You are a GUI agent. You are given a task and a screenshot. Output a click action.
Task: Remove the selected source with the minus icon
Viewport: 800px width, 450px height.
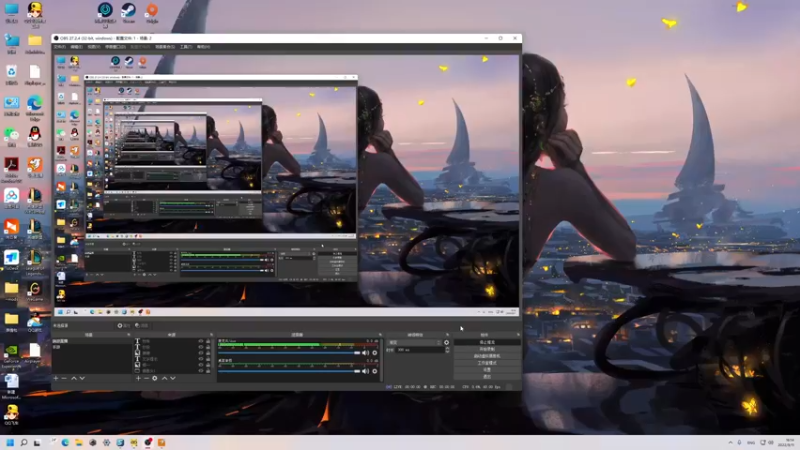[x=146, y=378]
